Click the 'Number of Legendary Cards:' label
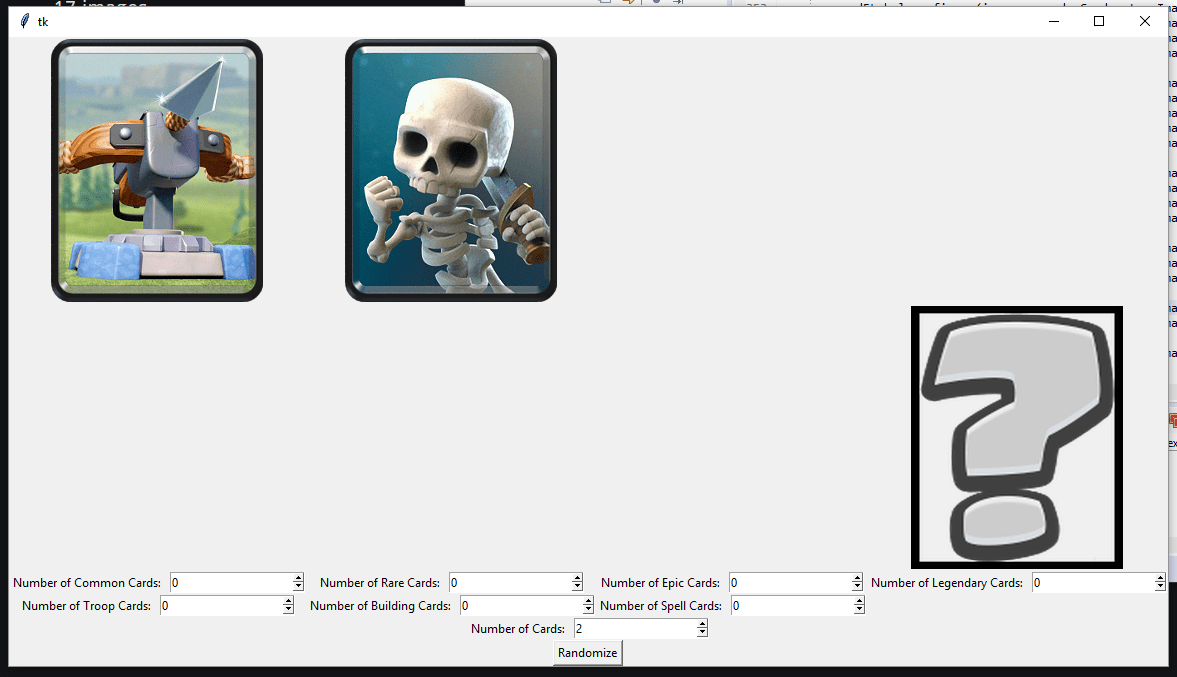The image size is (1177, 677). click(947, 583)
